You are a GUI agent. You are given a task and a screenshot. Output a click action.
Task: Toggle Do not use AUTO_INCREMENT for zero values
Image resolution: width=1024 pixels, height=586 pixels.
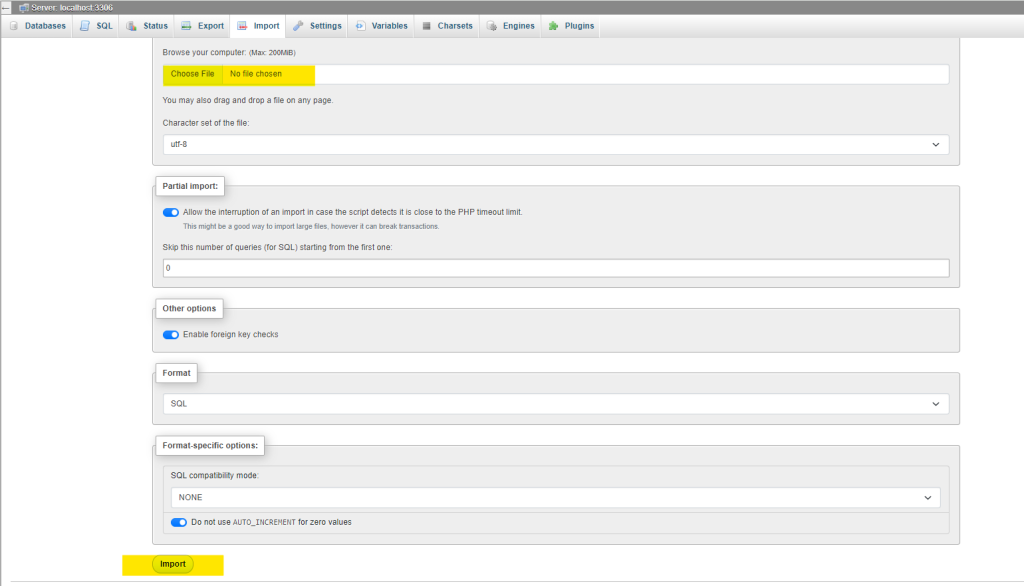tap(178, 521)
